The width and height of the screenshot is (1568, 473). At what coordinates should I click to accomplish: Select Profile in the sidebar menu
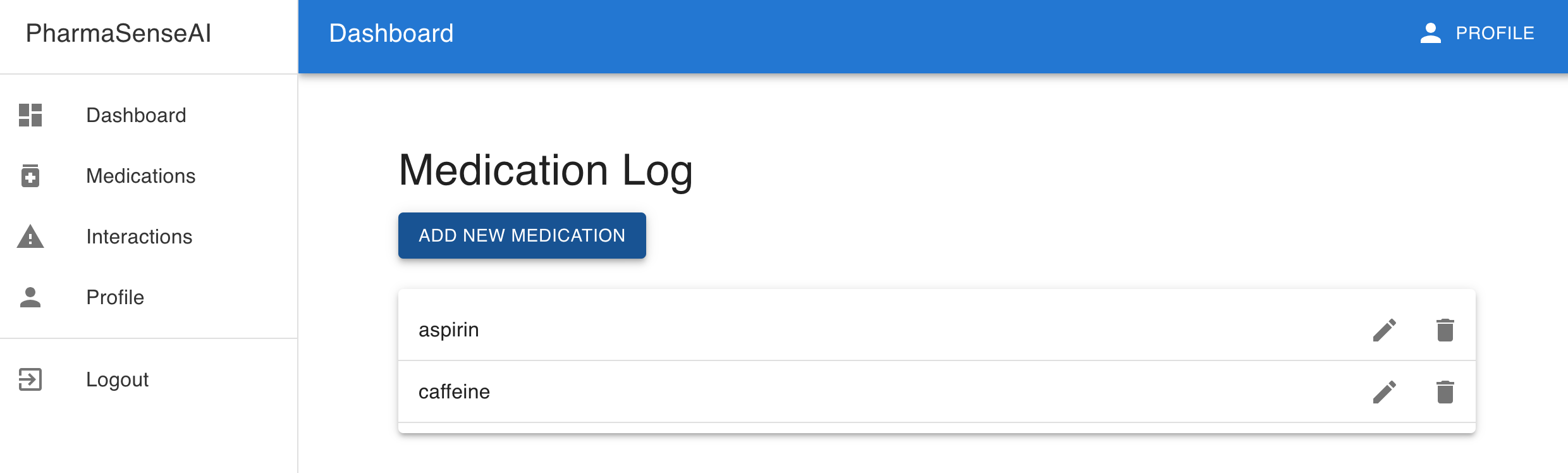(x=115, y=297)
